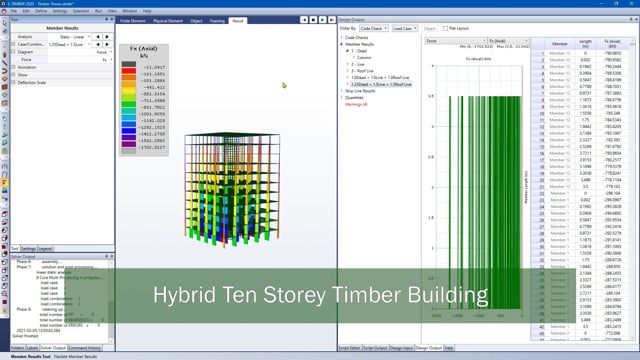Select the arrow pointer tool in left toolbar
The image size is (640, 360).
click(x=4, y=23)
